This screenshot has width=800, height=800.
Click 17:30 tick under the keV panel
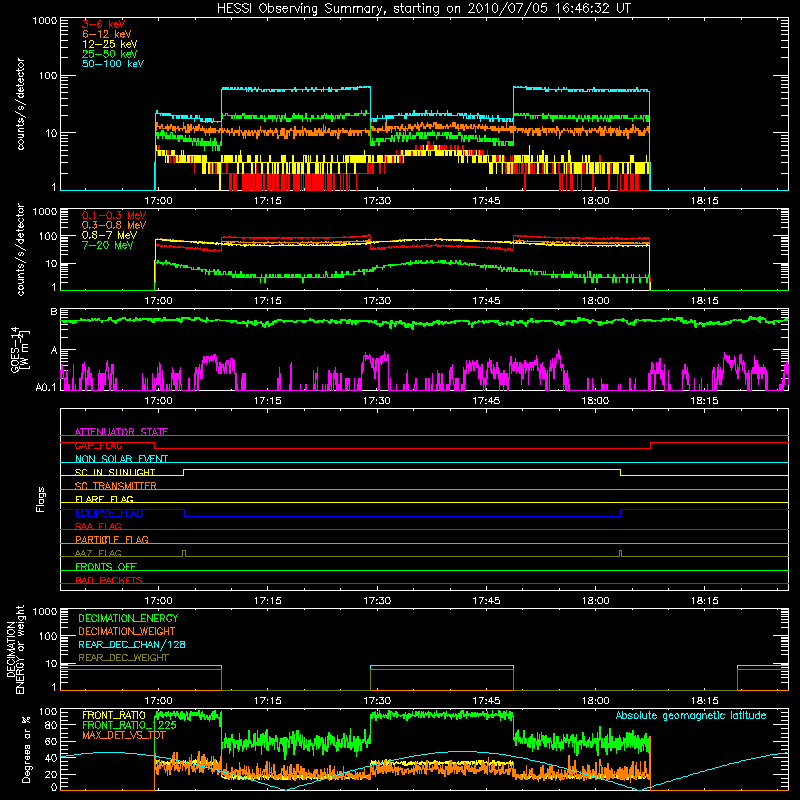pos(377,201)
